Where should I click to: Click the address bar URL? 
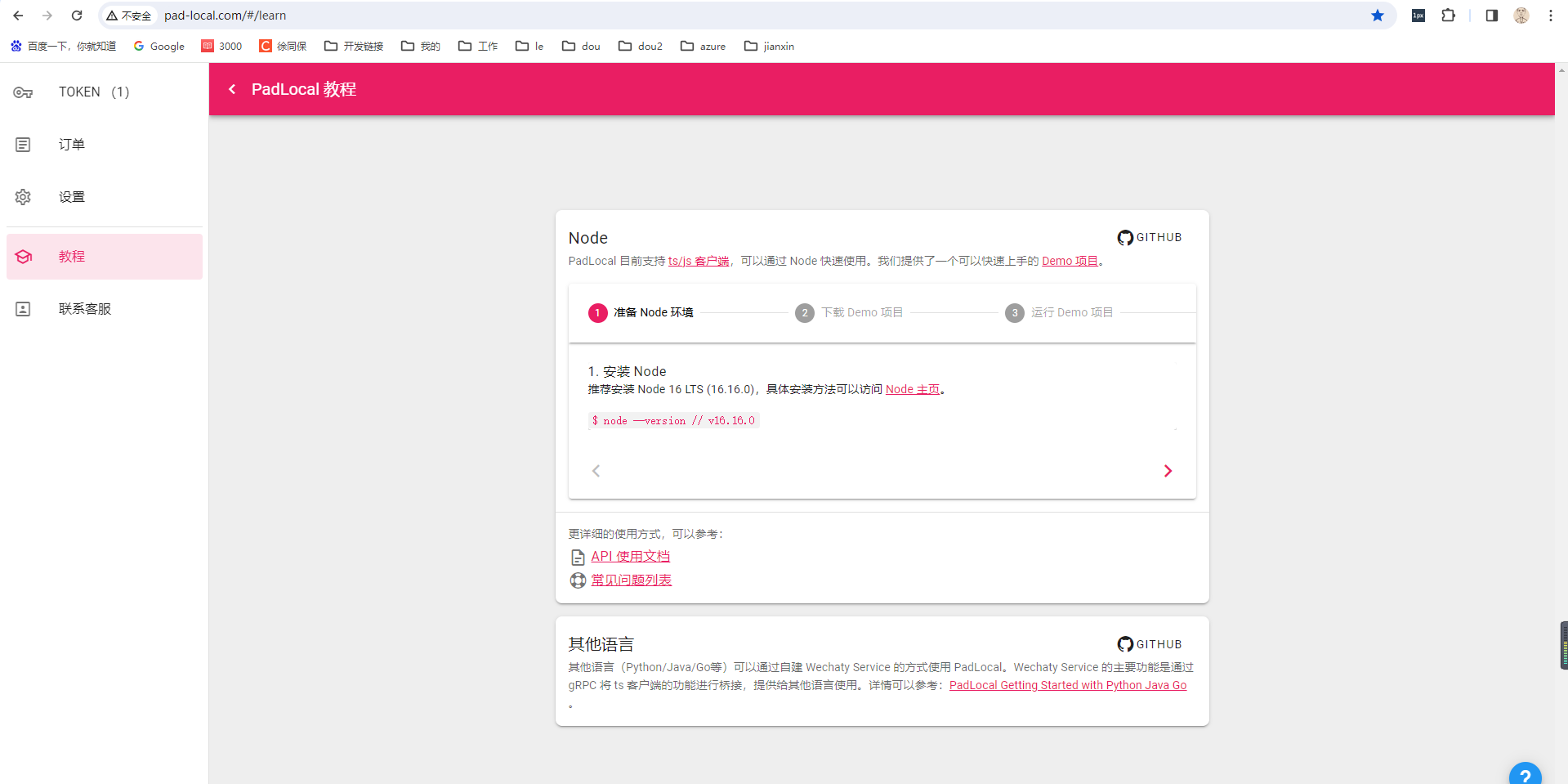pyautogui.click(x=225, y=16)
